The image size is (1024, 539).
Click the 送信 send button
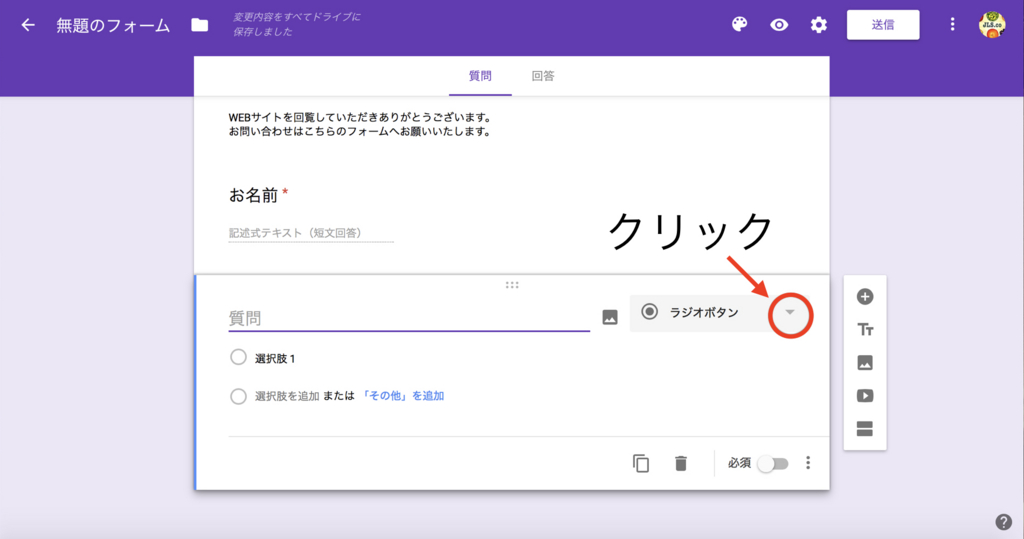point(883,25)
